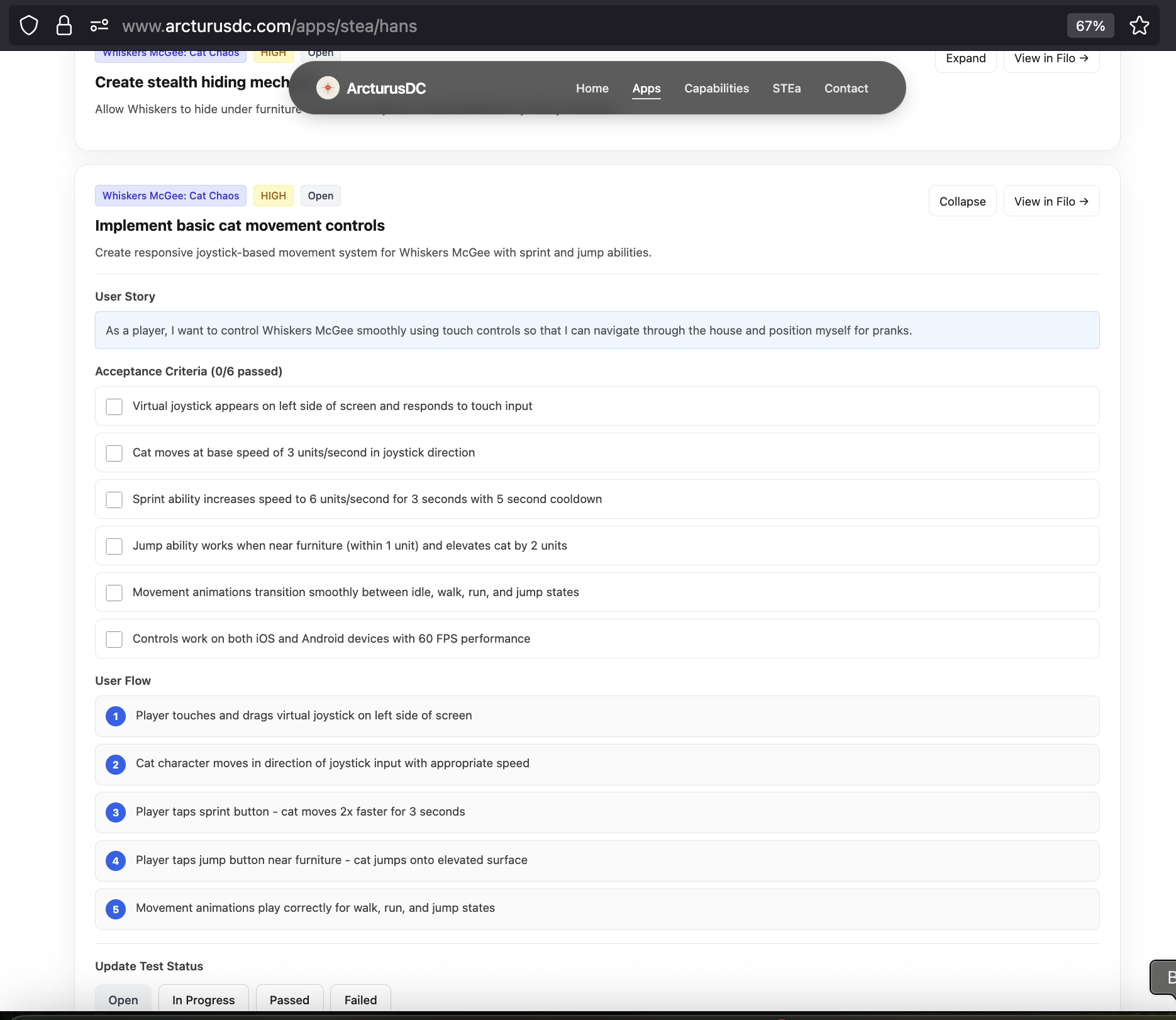Click the 'Allow Whiskers to hide under furniture' description
1176x1020 pixels.
coord(198,109)
